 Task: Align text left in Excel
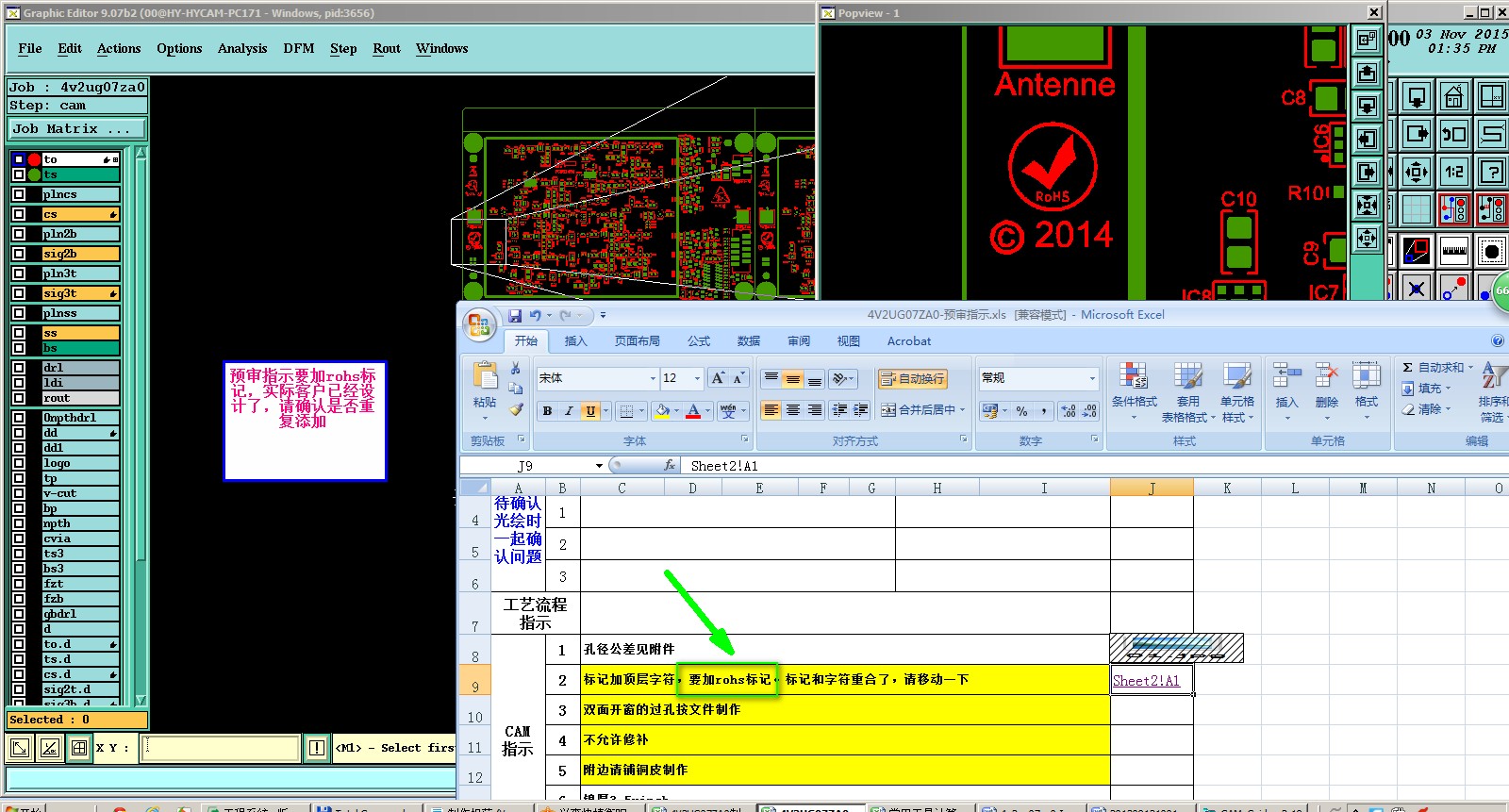click(771, 410)
